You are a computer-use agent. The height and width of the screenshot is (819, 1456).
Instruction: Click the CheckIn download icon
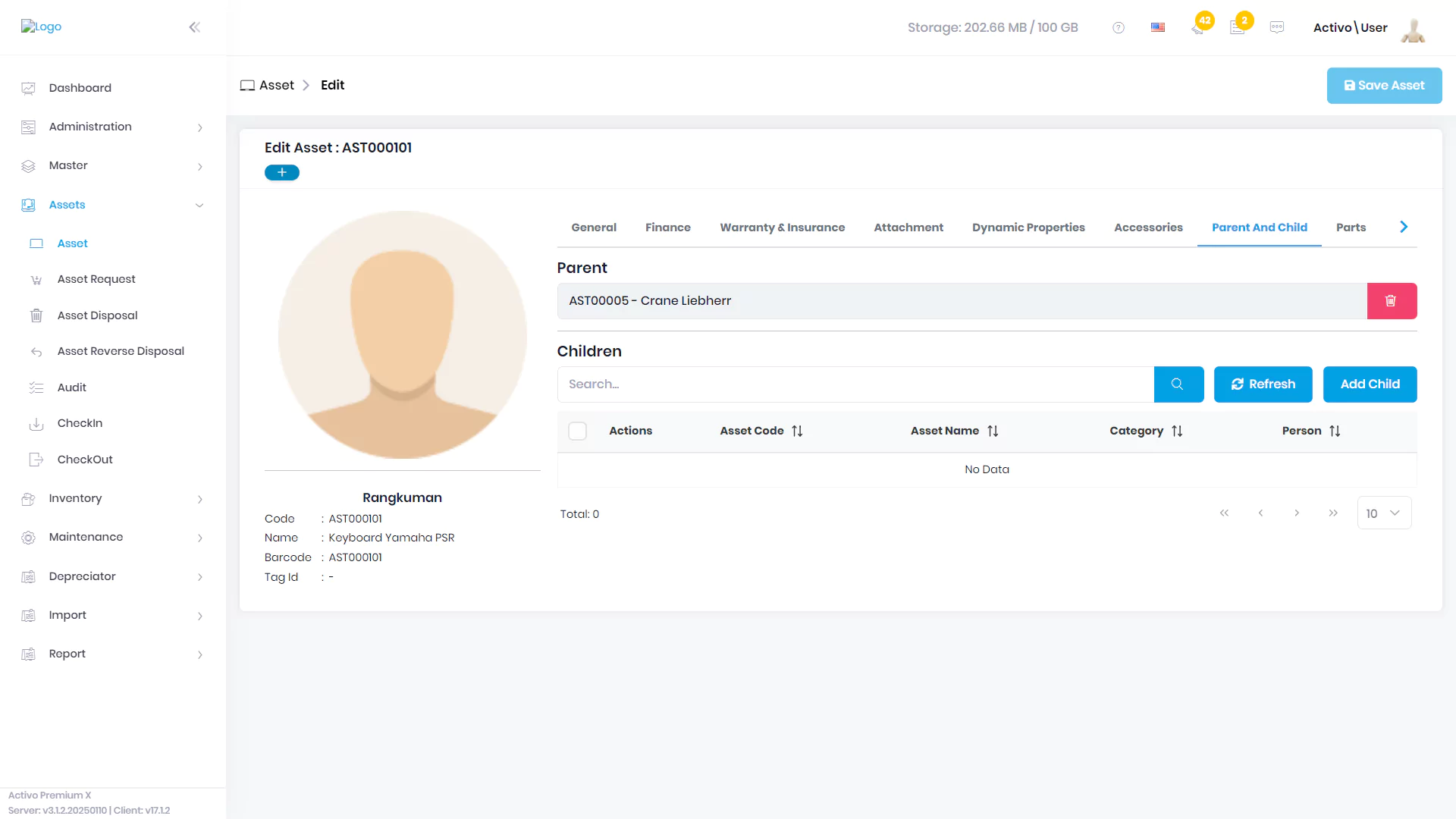[36, 423]
